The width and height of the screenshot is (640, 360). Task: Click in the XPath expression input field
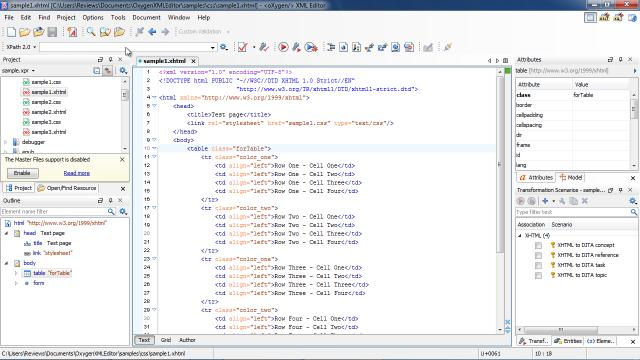point(124,47)
